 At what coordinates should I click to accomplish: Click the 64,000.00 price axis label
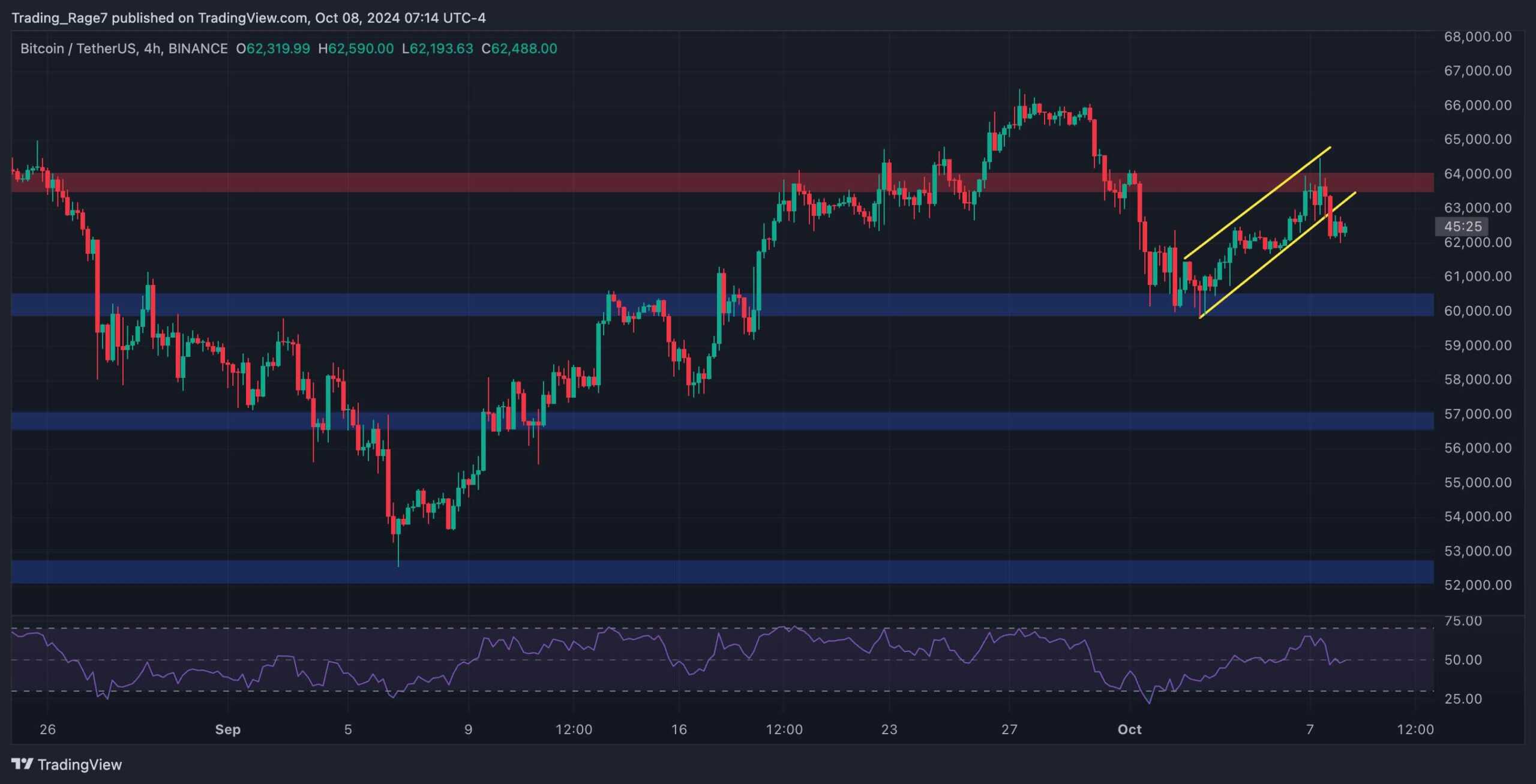[x=1478, y=173]
